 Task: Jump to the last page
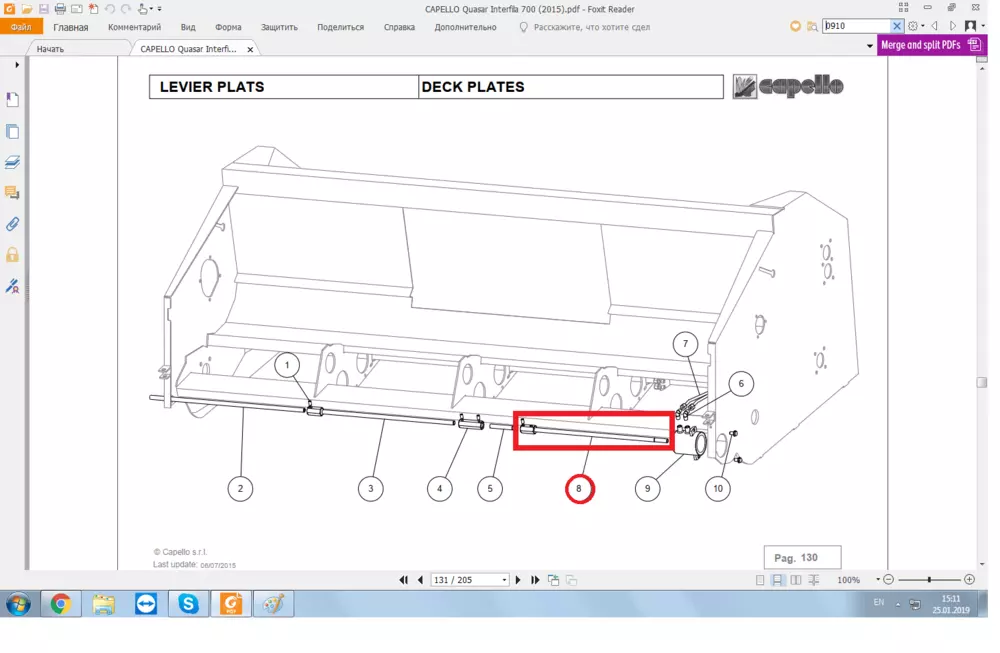(x=535, y=580)
